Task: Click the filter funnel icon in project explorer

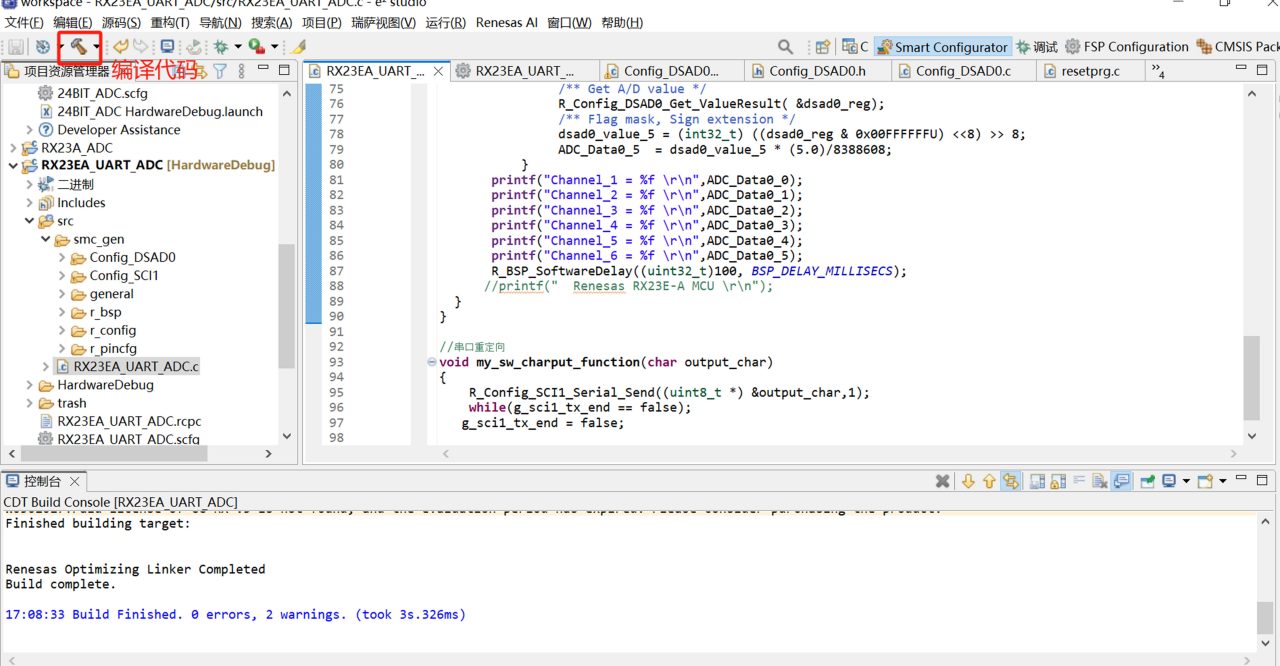Action: pos(219,70)
